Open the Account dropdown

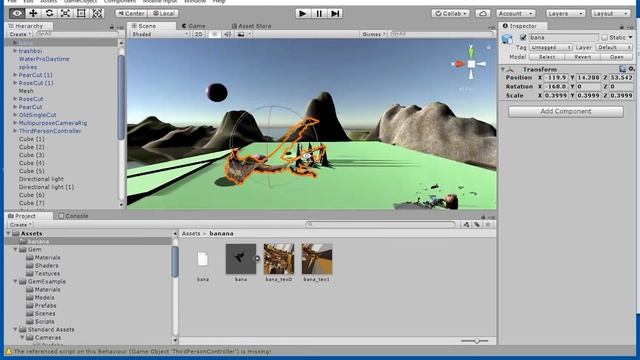coord(516,13)
